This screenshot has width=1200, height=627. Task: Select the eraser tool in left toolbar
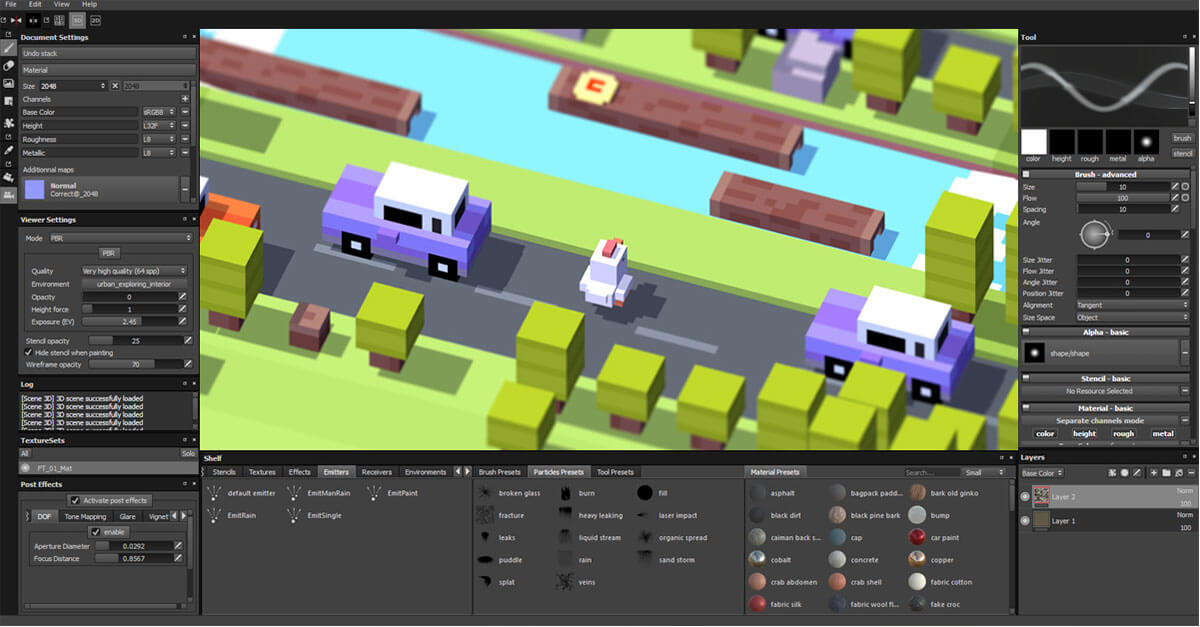point(9,66)
